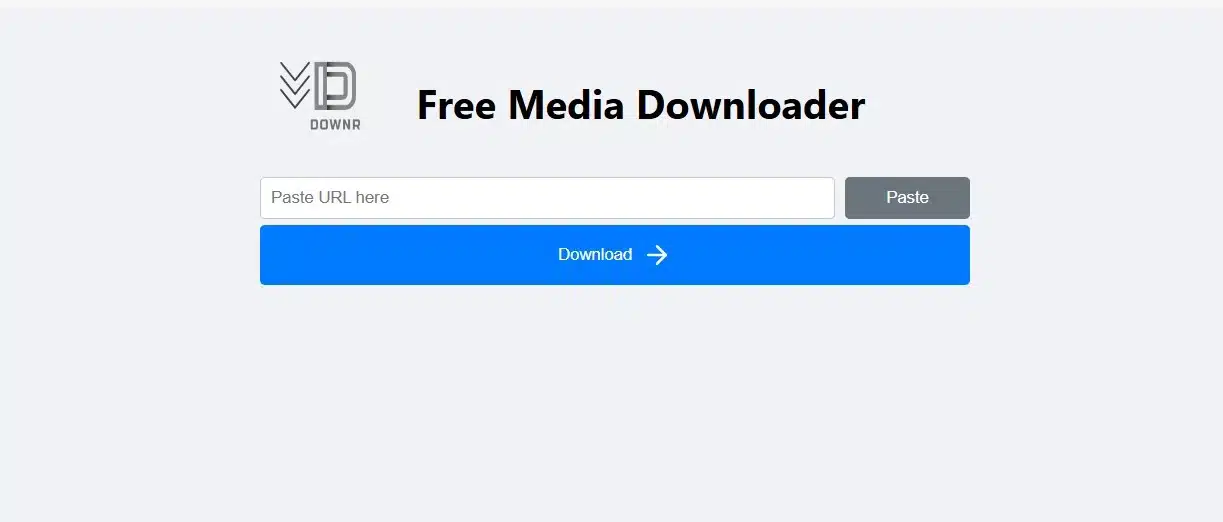The image size is (1223, 522).
Task: Click the Downr logo image
Action: tap(319, 96)
